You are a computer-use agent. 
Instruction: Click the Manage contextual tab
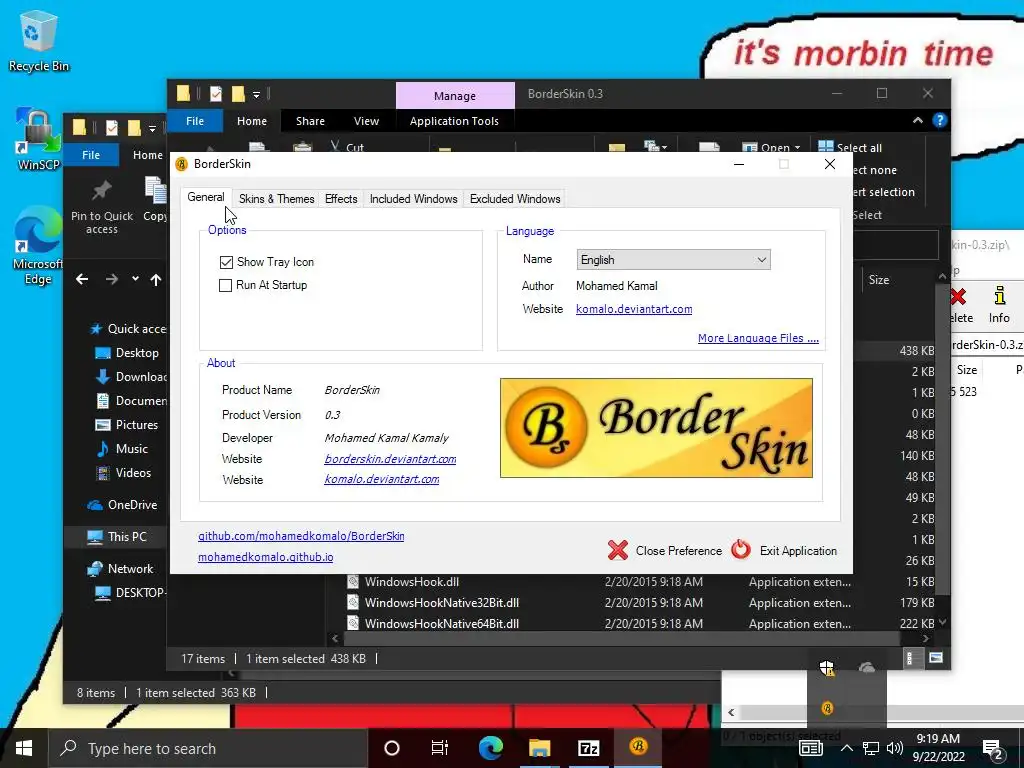[455, 96]
